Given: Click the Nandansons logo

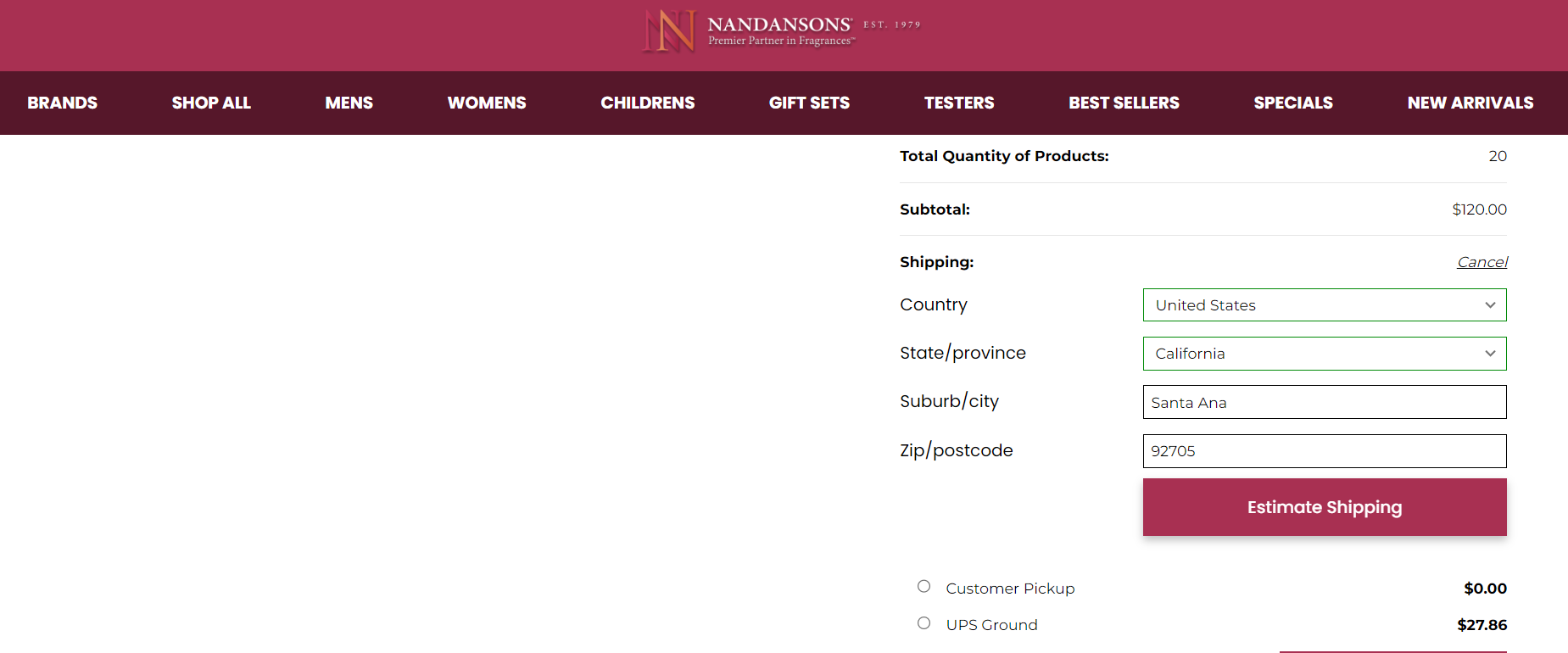Looking at the screenshot, I should pos(781,31).
